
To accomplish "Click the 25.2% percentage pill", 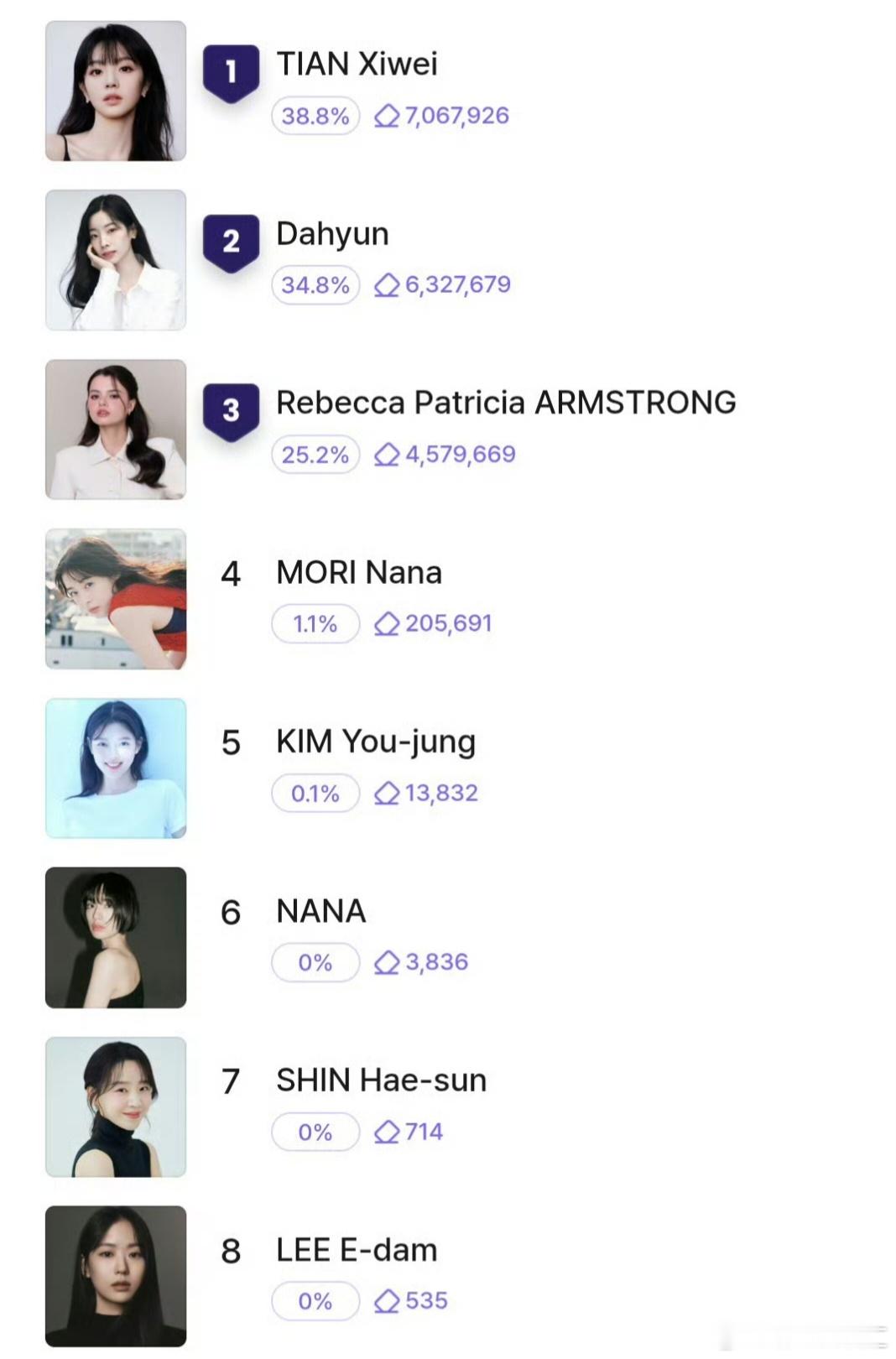I will (x=315, y=455).
